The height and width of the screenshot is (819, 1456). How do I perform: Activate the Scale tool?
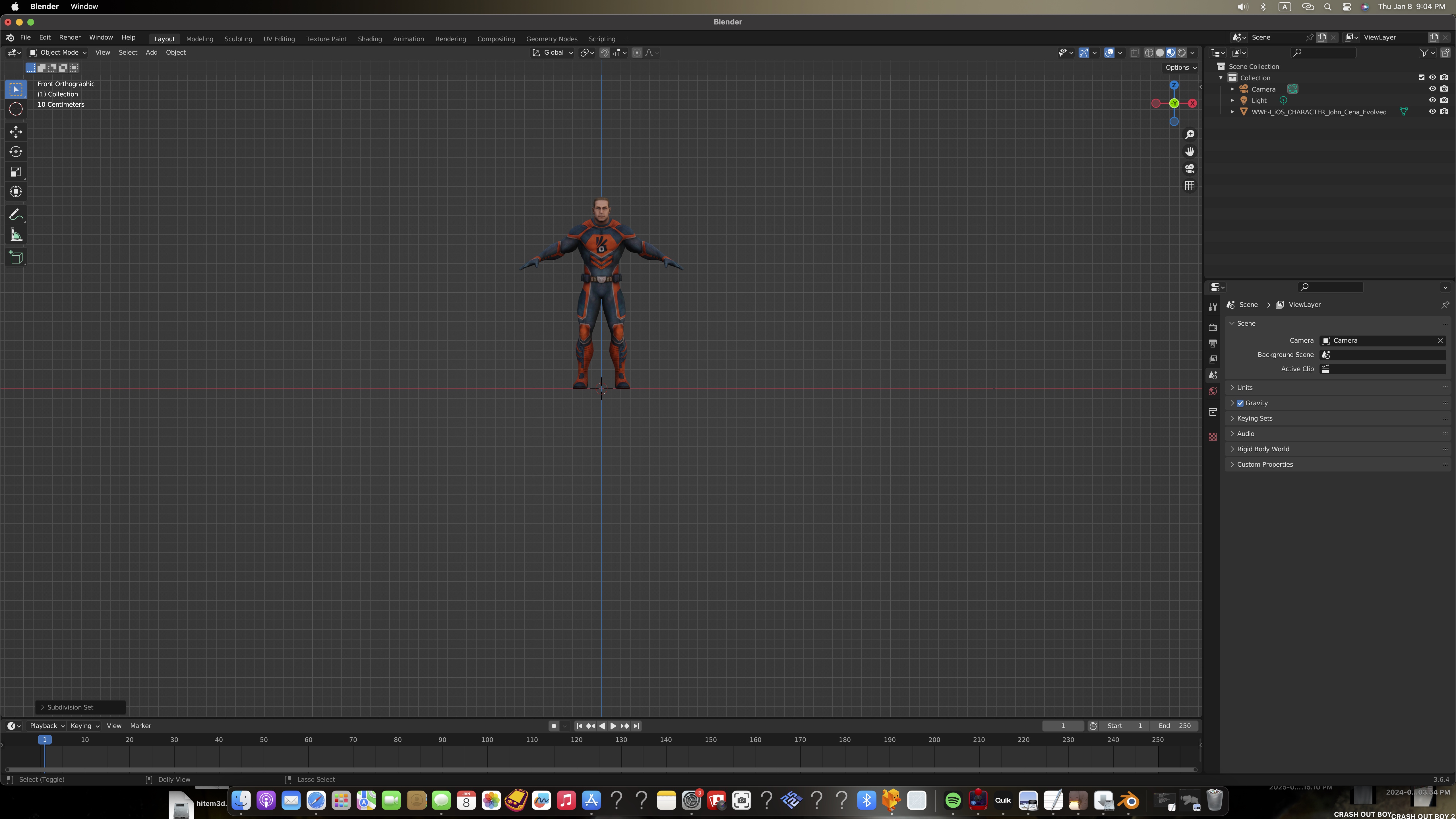point(16,172)
